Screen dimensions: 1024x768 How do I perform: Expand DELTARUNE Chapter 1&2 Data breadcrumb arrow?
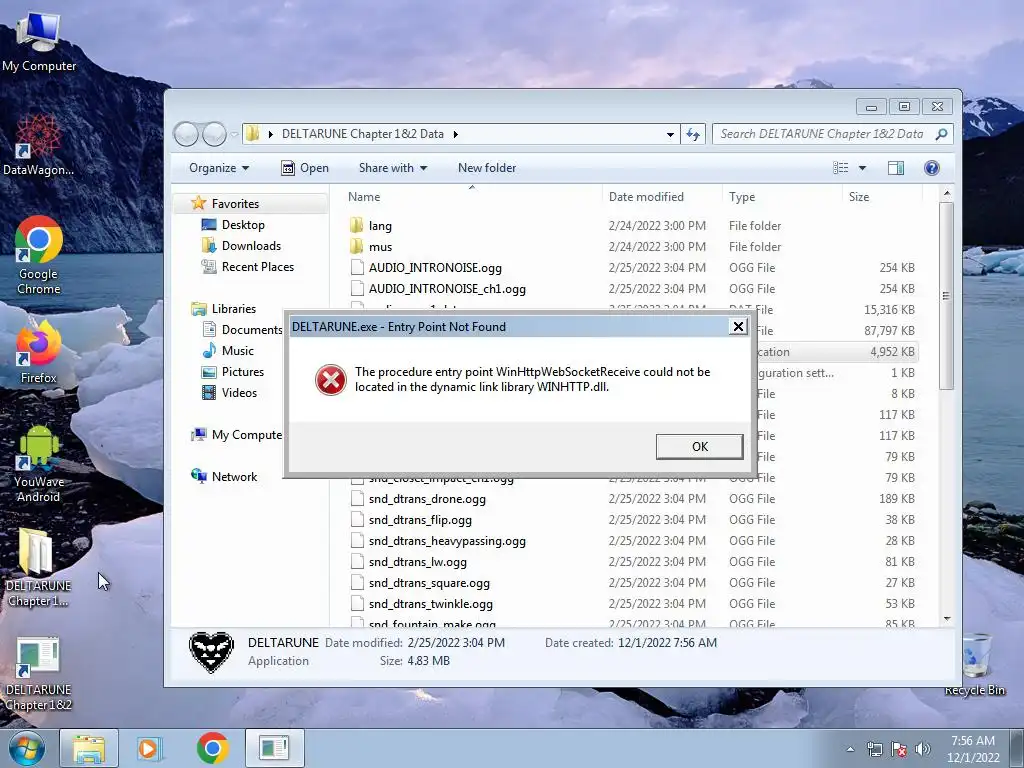click(455, 134)
